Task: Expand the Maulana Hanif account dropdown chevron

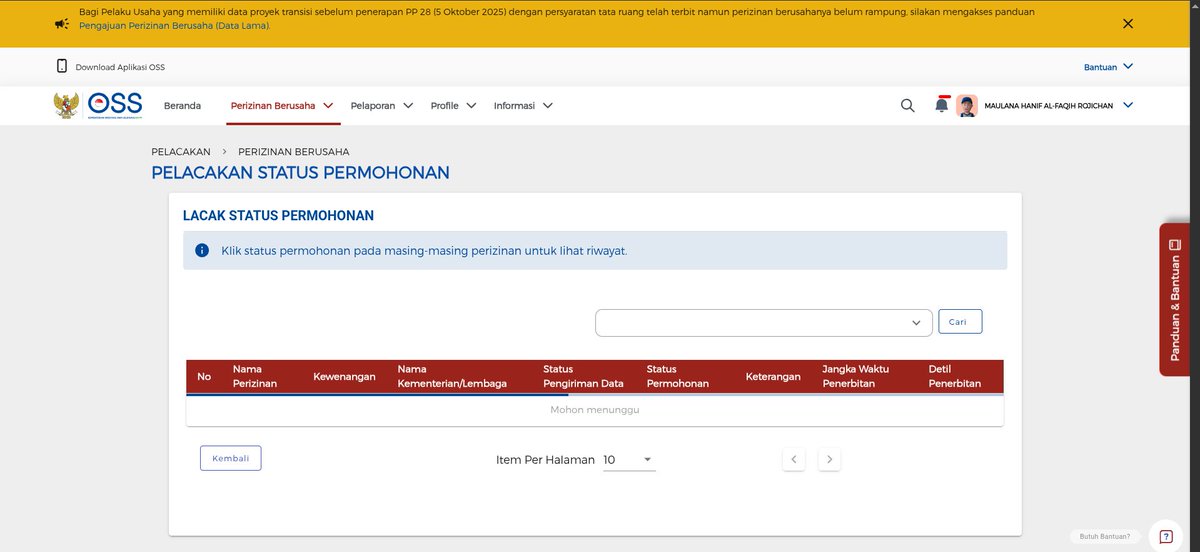Action: (x=1128, y=105)
